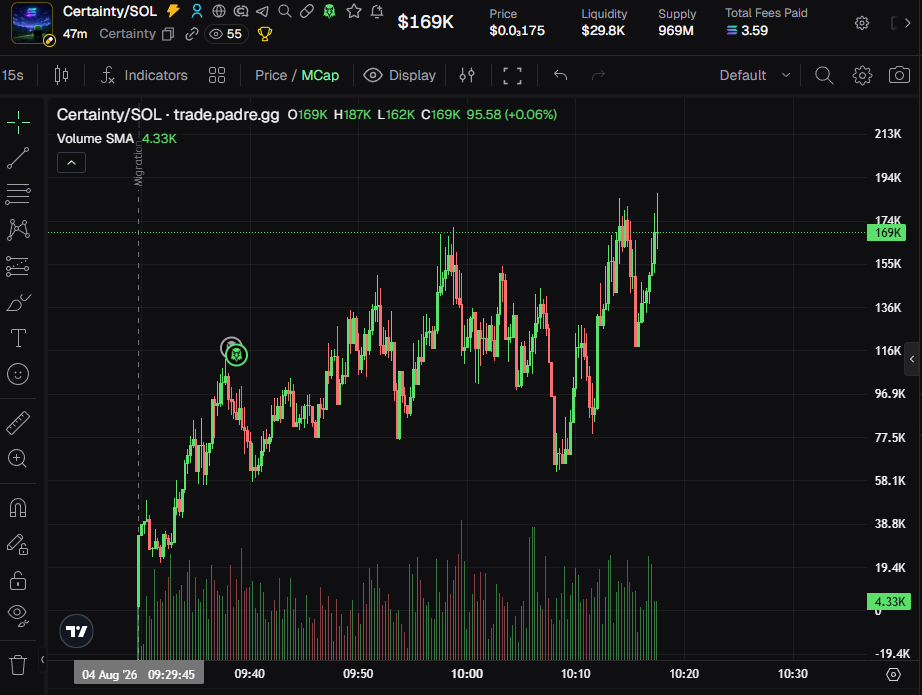
Task: Open the blue person profile icon
Action: 197,11
